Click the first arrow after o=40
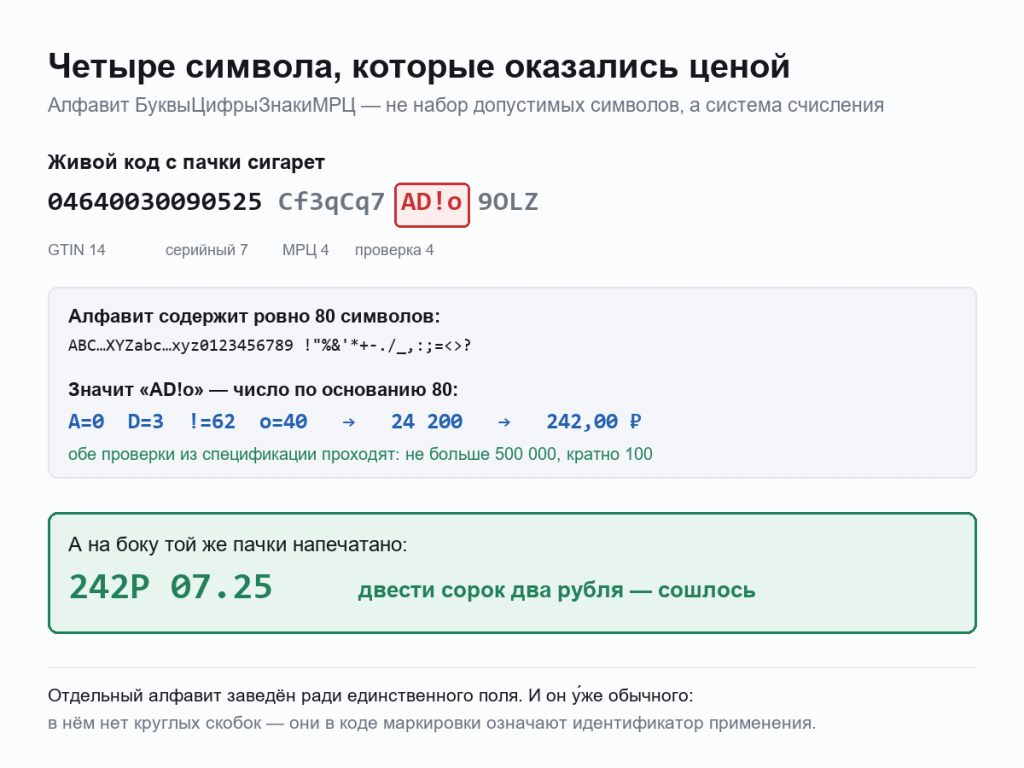Image resolution: width=1024 pixels, height=768 pixels. click(349, 423)
